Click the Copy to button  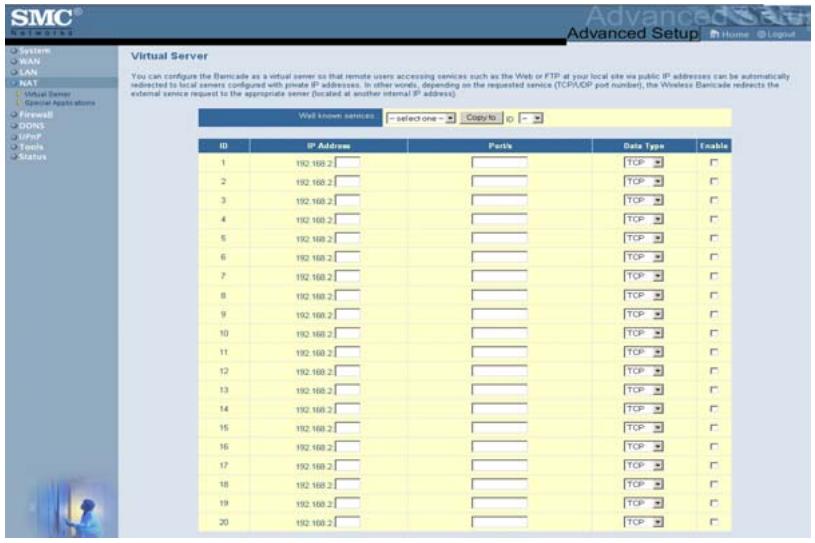(481, 118)
